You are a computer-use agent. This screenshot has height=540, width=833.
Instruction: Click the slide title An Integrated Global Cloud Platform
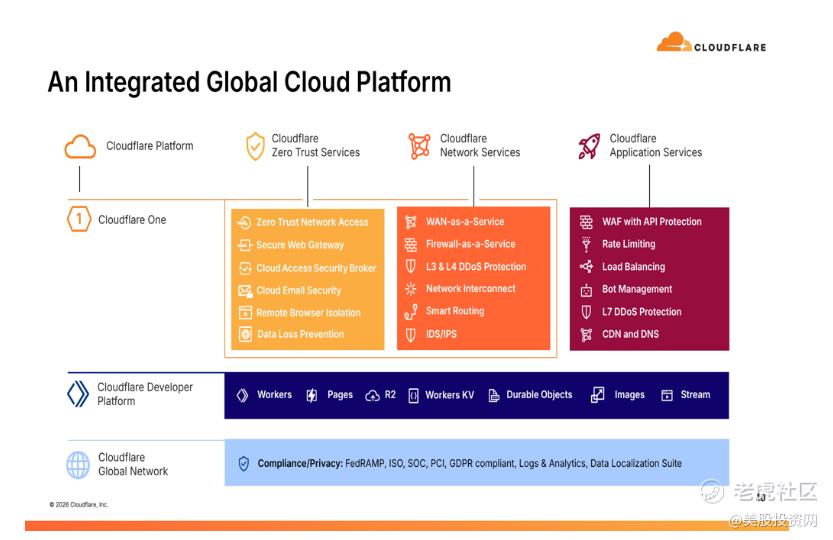coord(249,82)
